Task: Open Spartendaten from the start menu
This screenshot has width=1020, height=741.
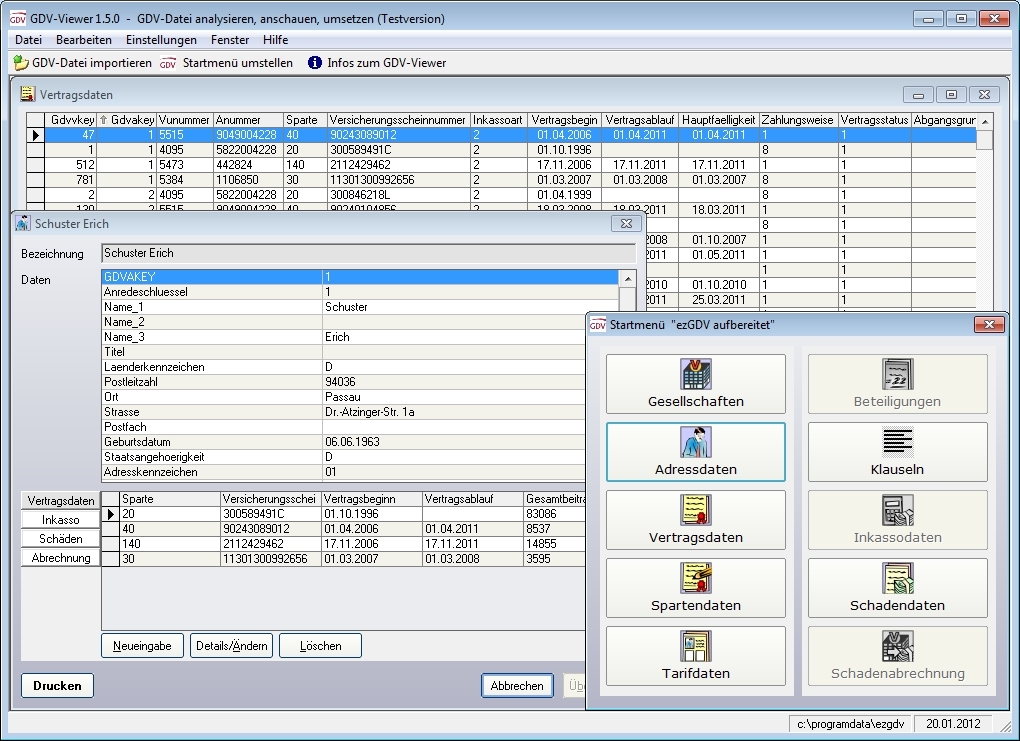Action: click(695, 588)
